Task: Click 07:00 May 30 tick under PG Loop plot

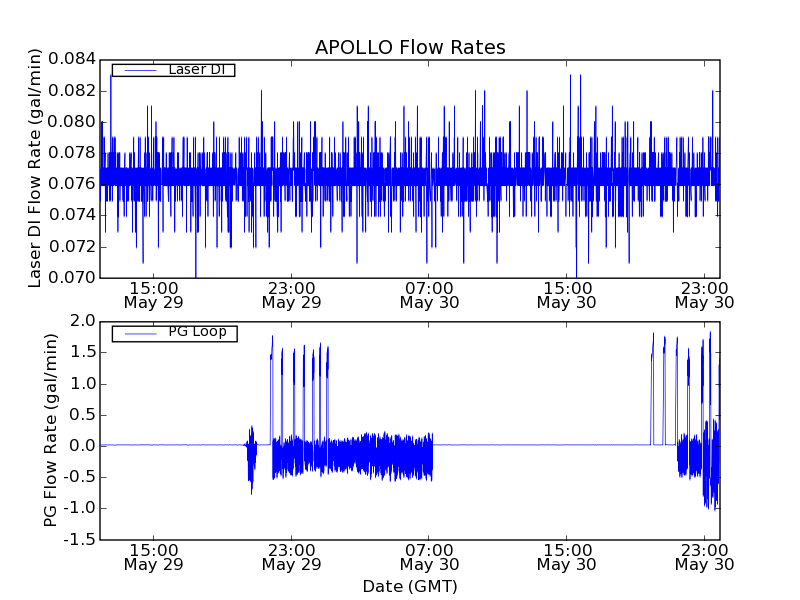Action: (x=428, y=556)
